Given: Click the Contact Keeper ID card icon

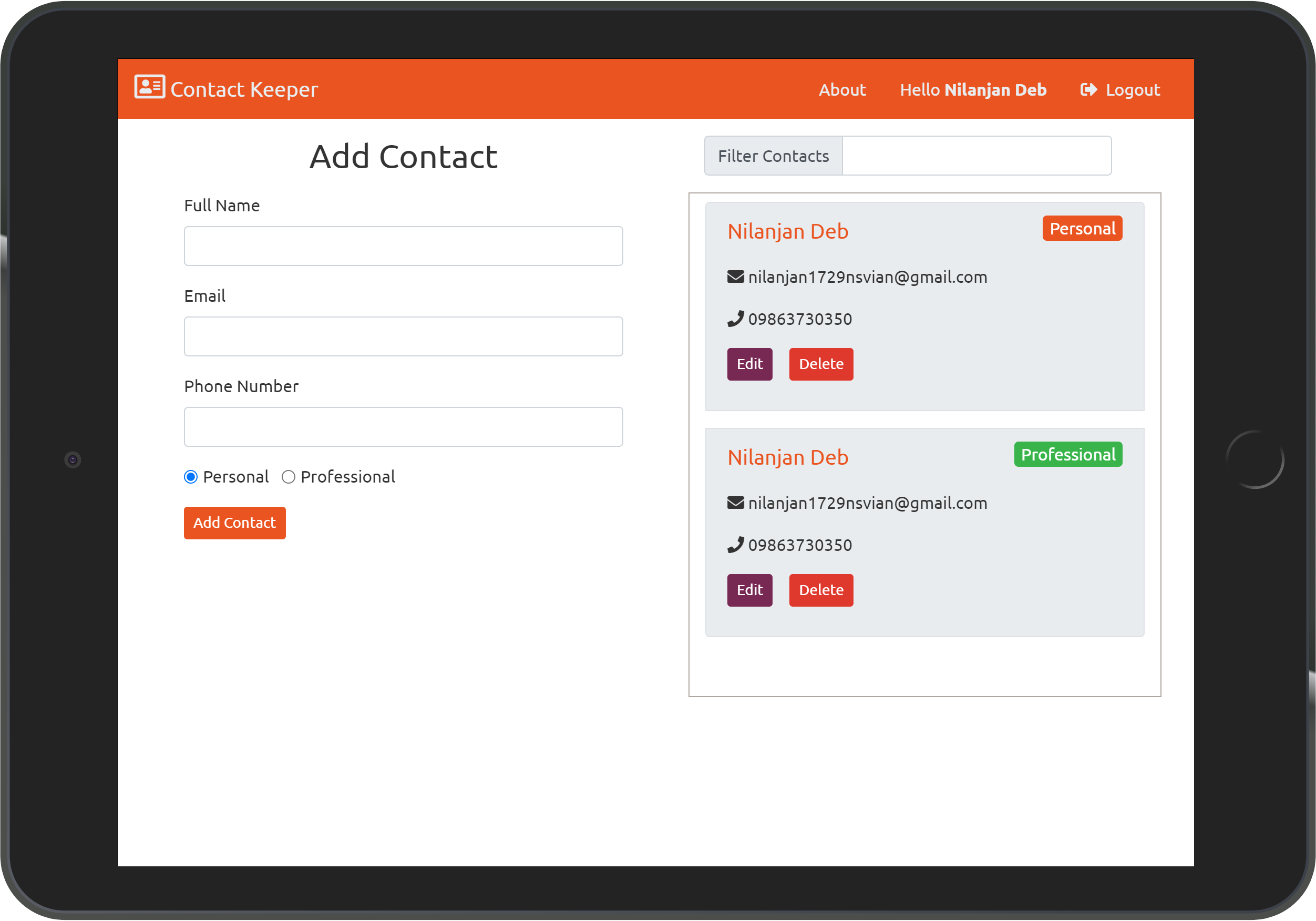Looking at the screenshot, I should [150, 87].
